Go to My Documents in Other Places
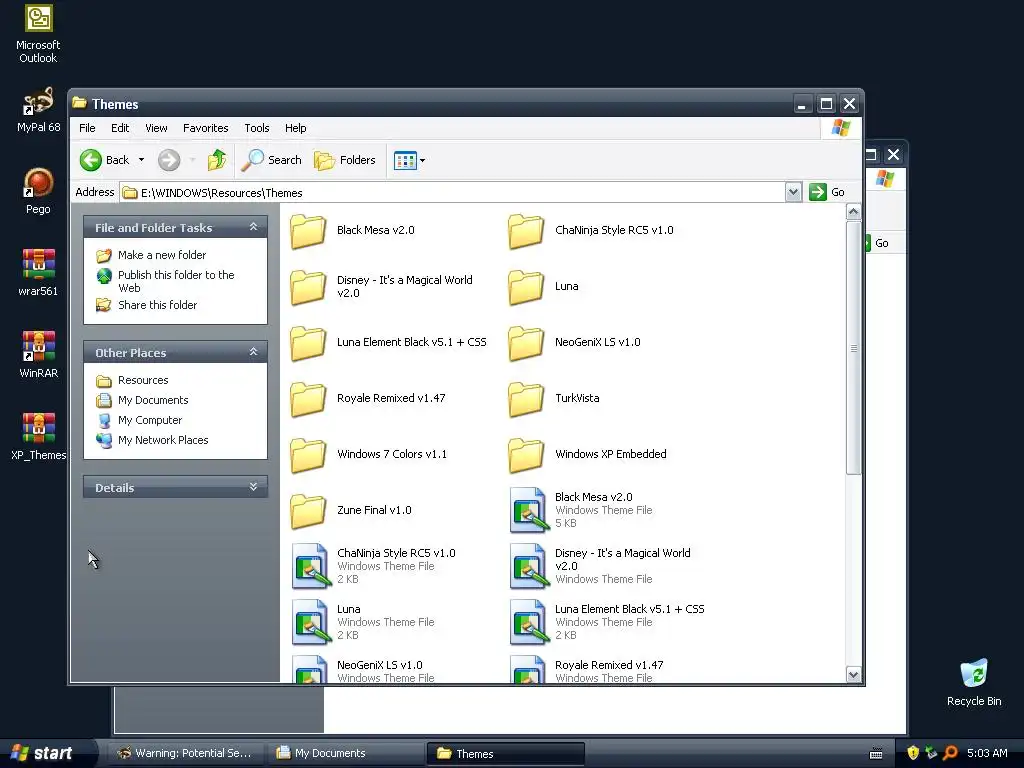 click(142, 400)
